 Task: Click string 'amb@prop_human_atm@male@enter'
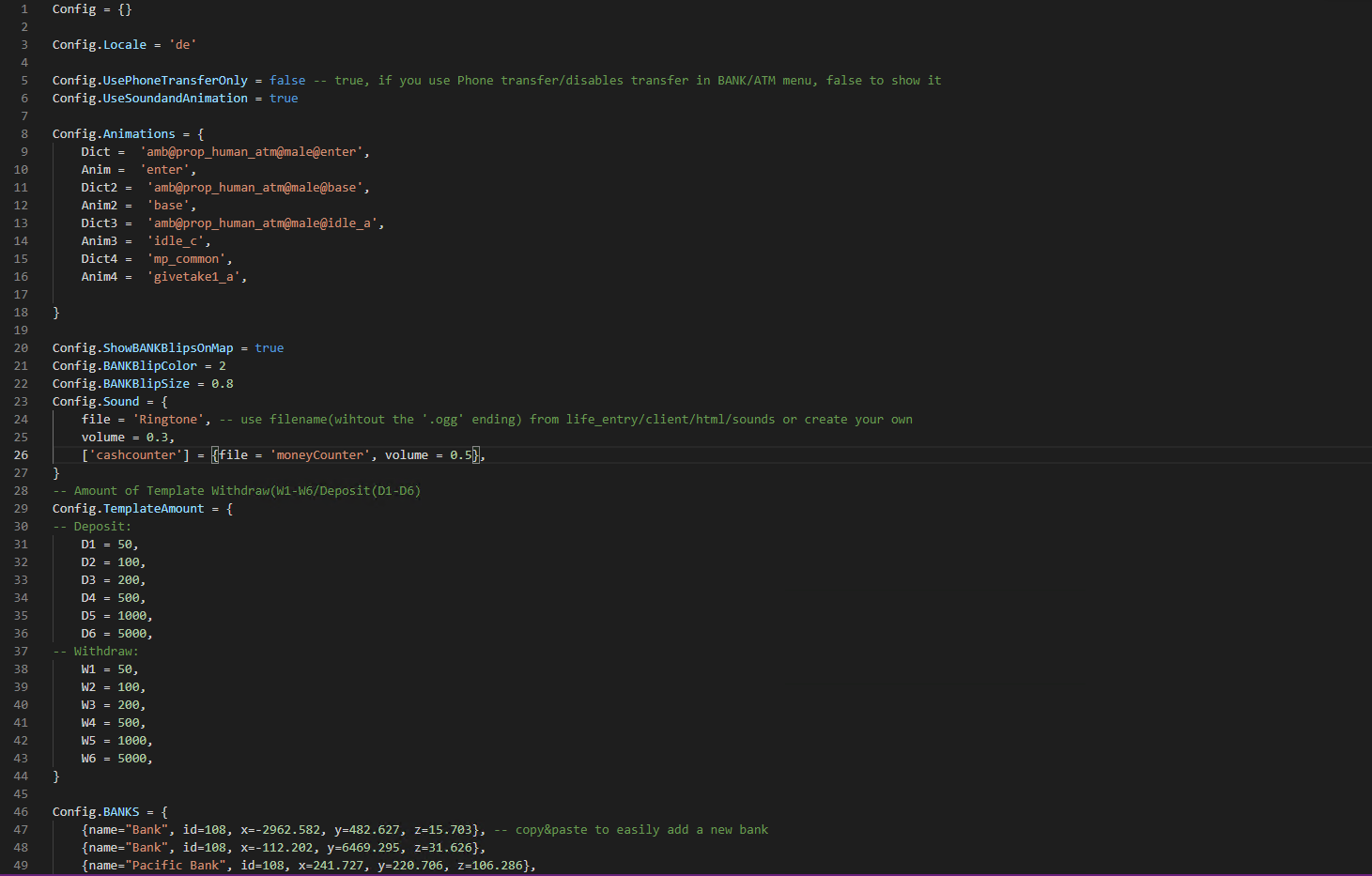coord(251,152)
